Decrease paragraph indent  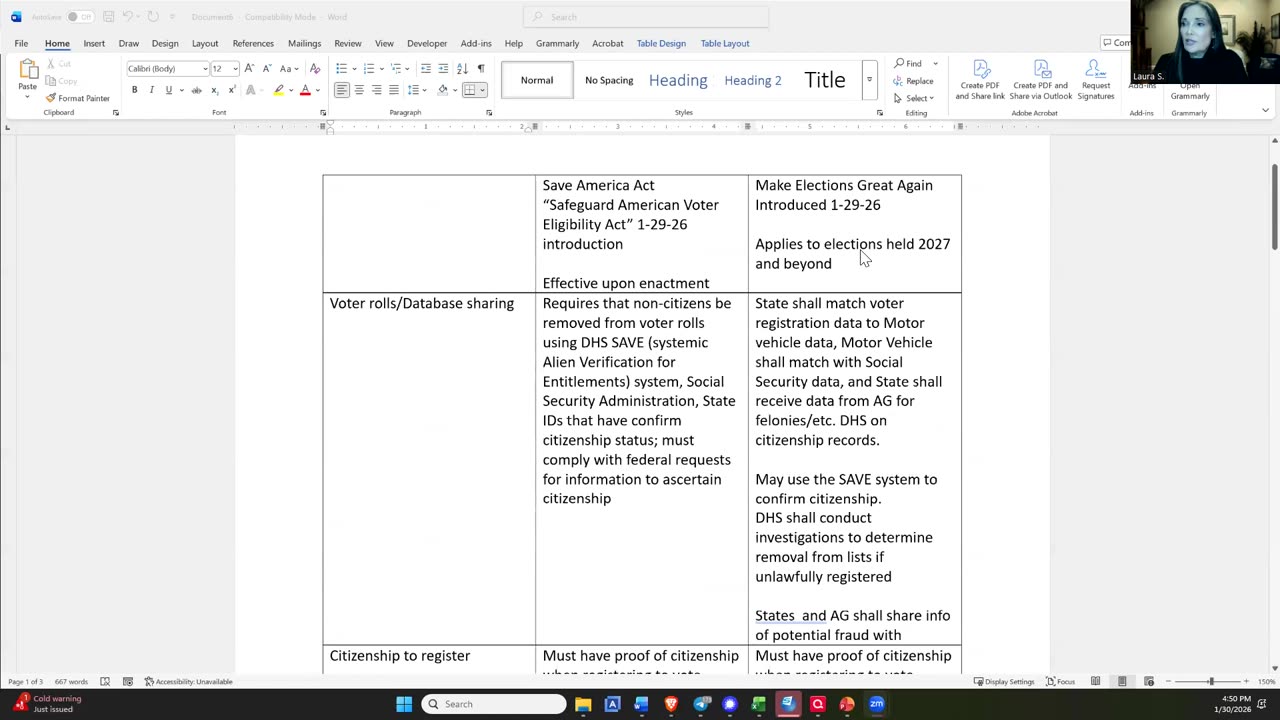(x=425, y=68)
